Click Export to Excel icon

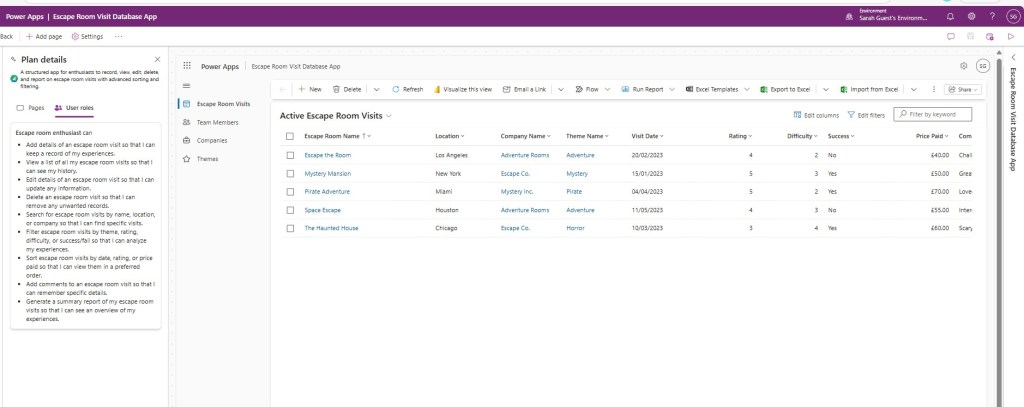point(763,89)
